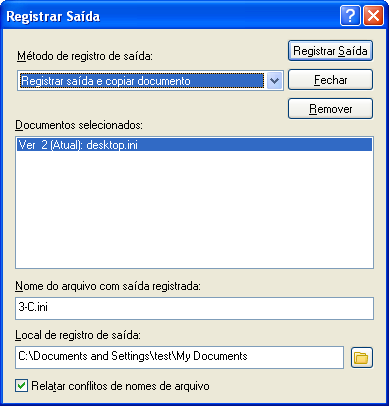Select the Registrar saída e copiar documento combo box
The width and height of the screenshot is (389, 406).
150,81
